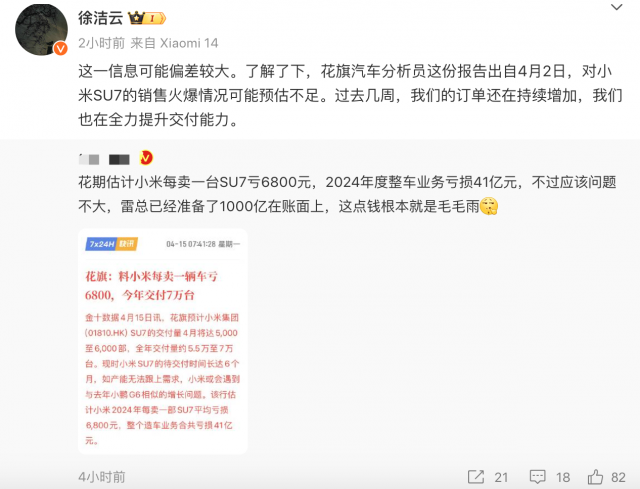This screenshot has height=489, width=640.
Task: Click the like count 82
Action: [x=618, y=477]
